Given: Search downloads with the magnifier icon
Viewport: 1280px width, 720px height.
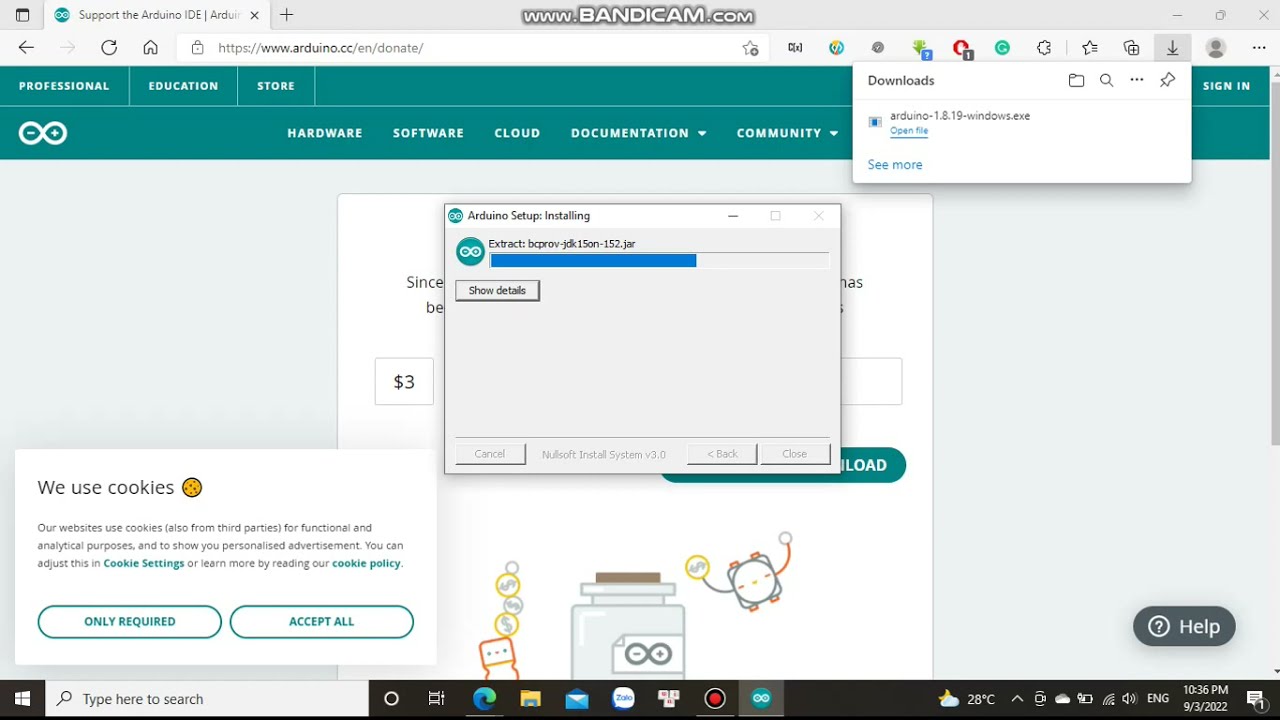Looking at the screenshot, I should pos(1106,80).
